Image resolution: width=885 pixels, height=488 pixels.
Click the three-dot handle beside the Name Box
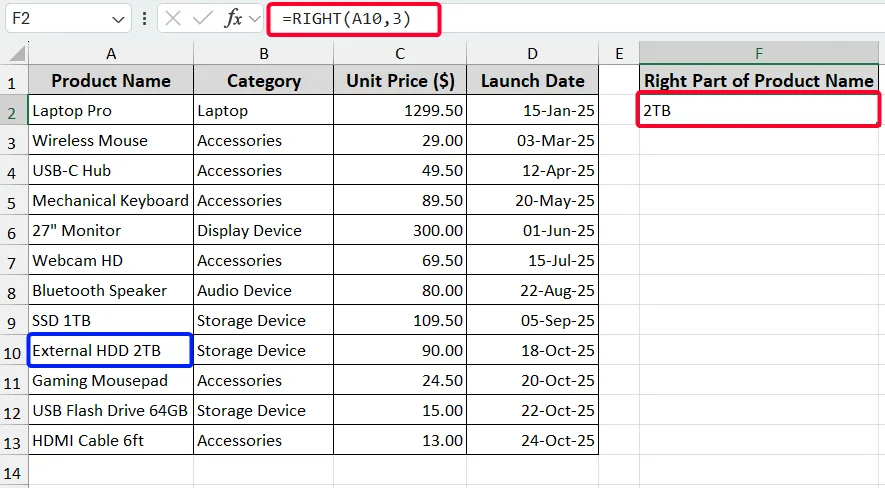coord(144,19)
